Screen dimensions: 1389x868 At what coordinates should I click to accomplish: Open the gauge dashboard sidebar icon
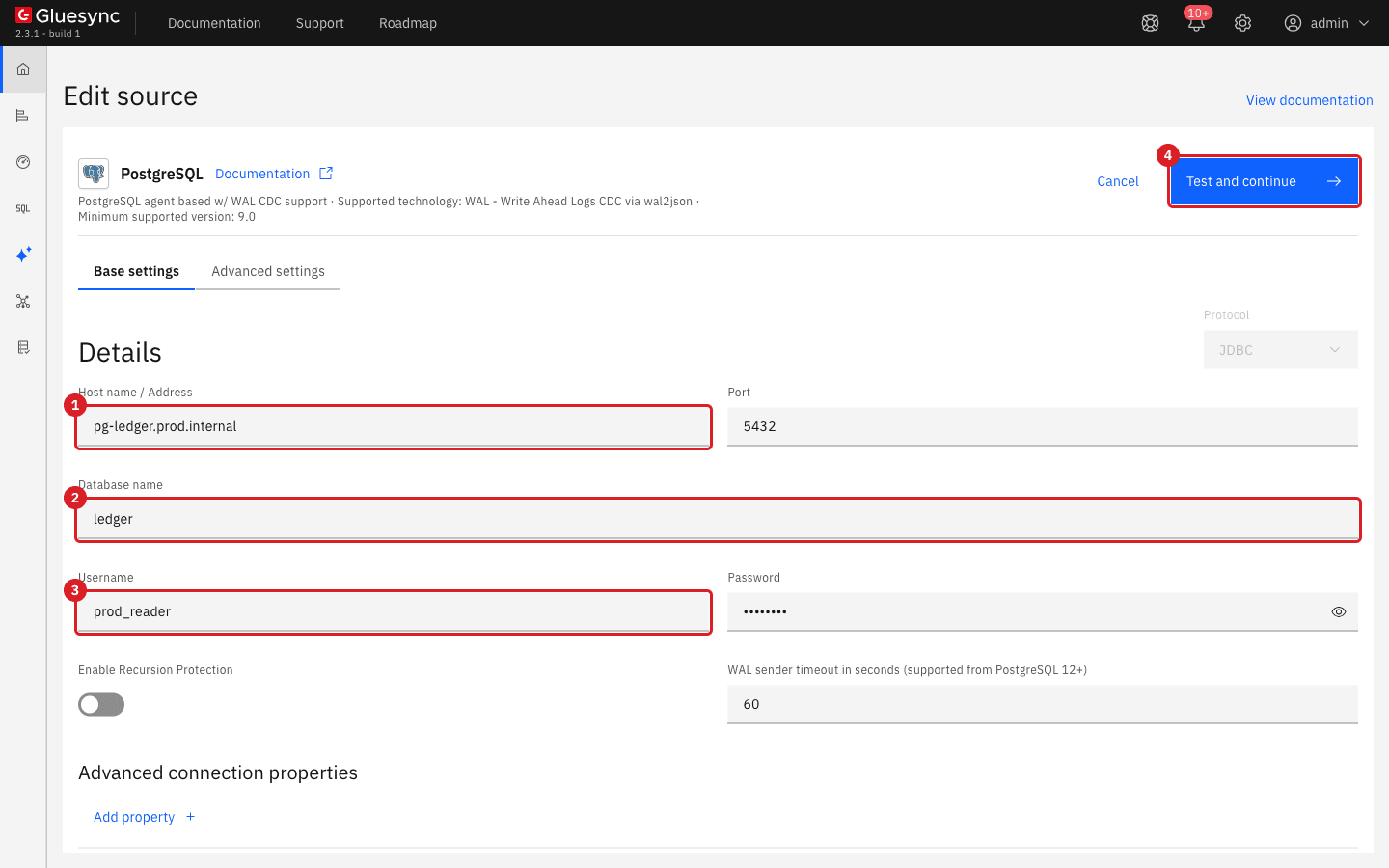coord(23,162)
